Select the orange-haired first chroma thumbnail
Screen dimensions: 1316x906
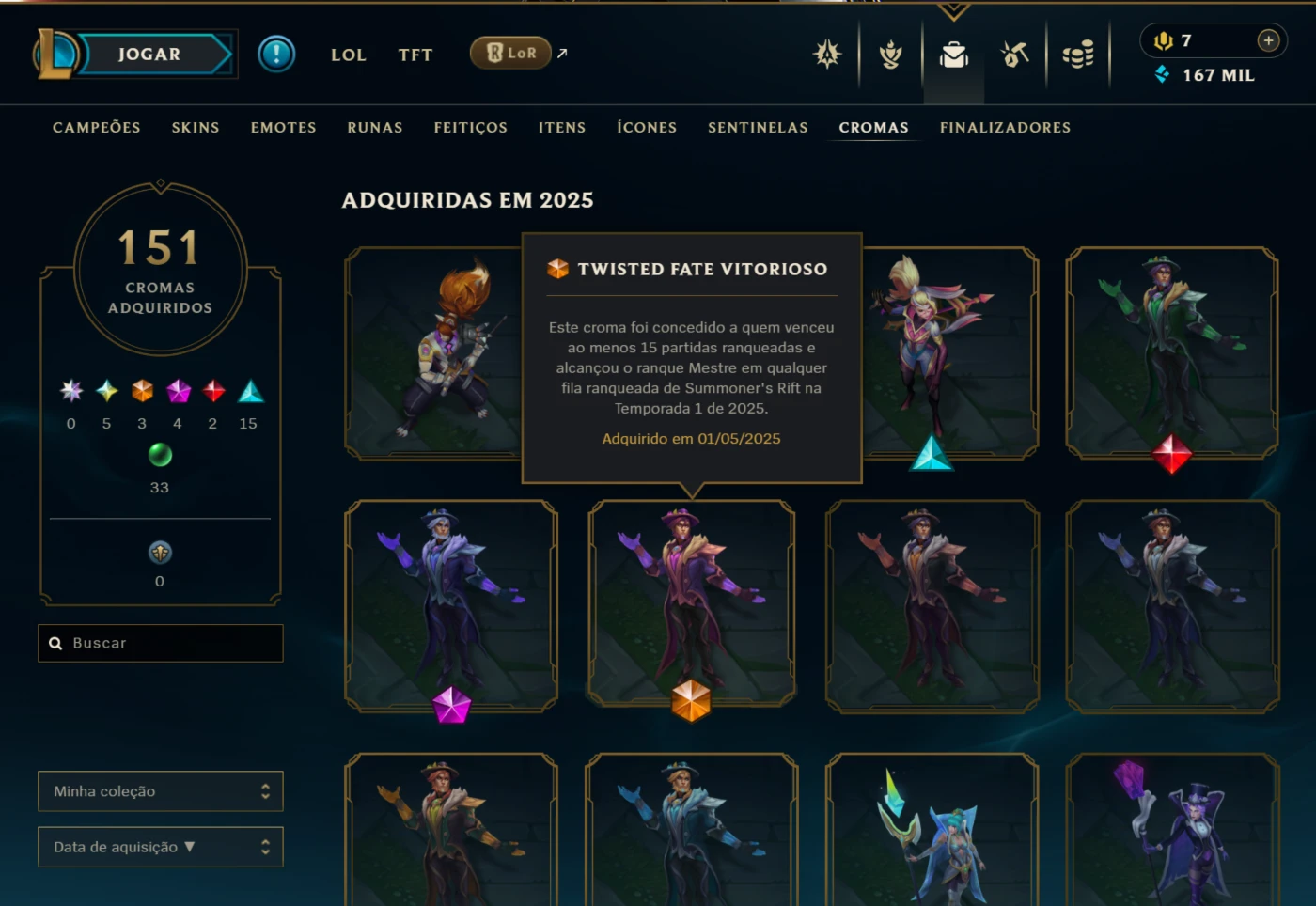tap(434, 353)
